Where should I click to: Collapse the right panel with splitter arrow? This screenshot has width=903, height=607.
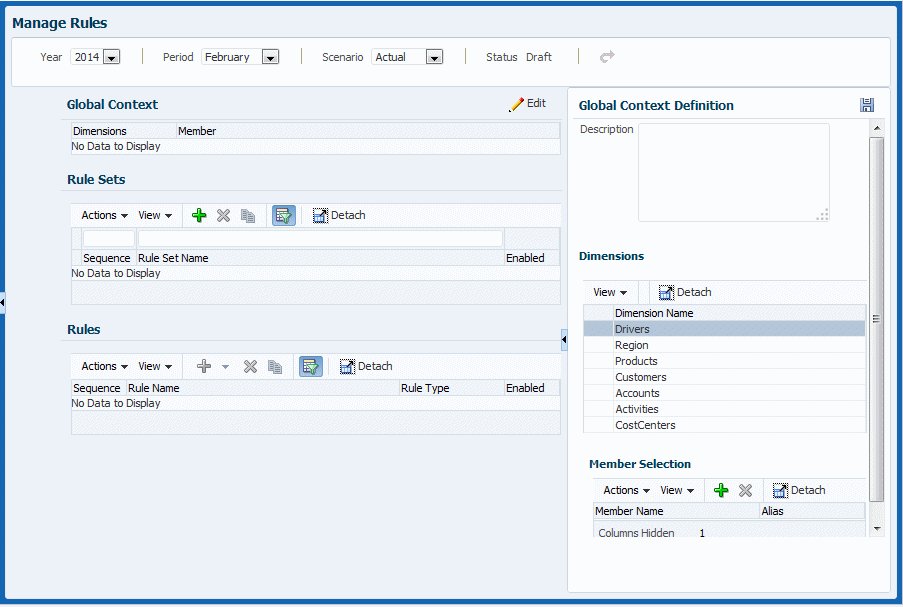click(564, 340)
